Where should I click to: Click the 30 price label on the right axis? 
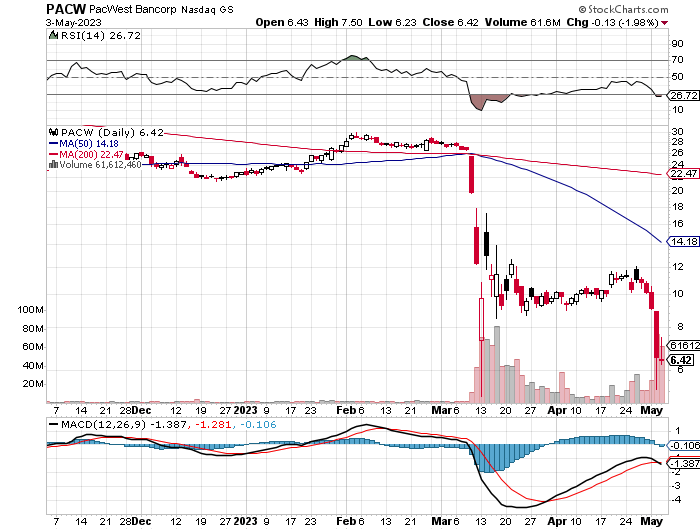tap(677, 131)
